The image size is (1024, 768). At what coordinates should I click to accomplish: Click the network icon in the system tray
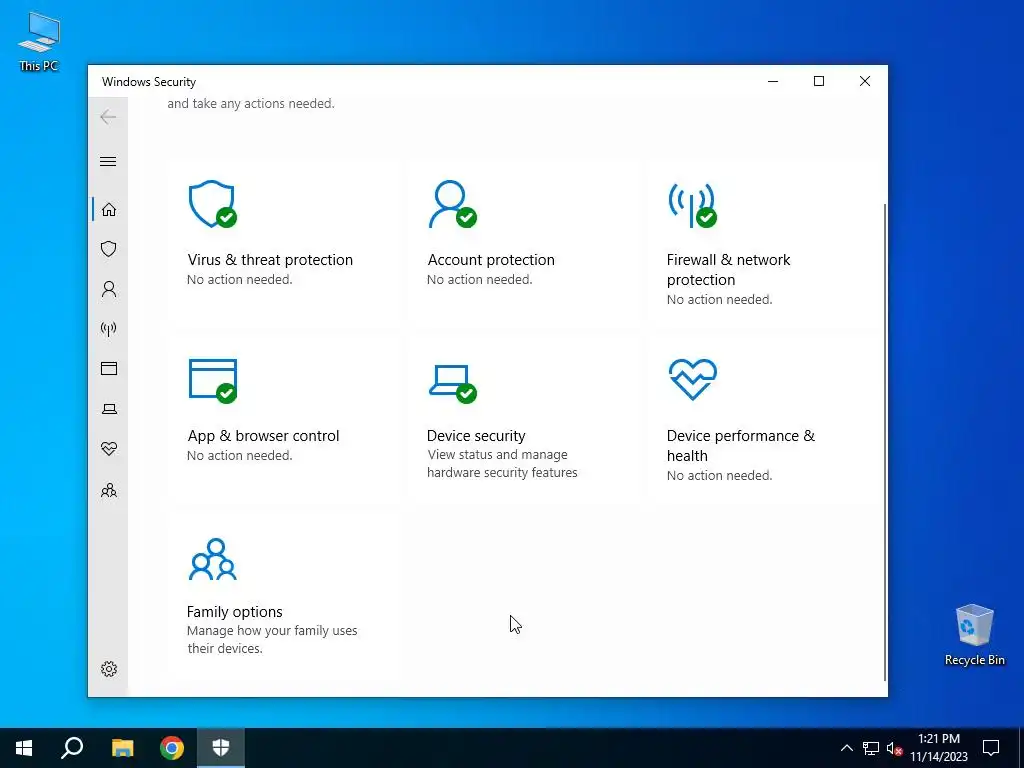871,748
